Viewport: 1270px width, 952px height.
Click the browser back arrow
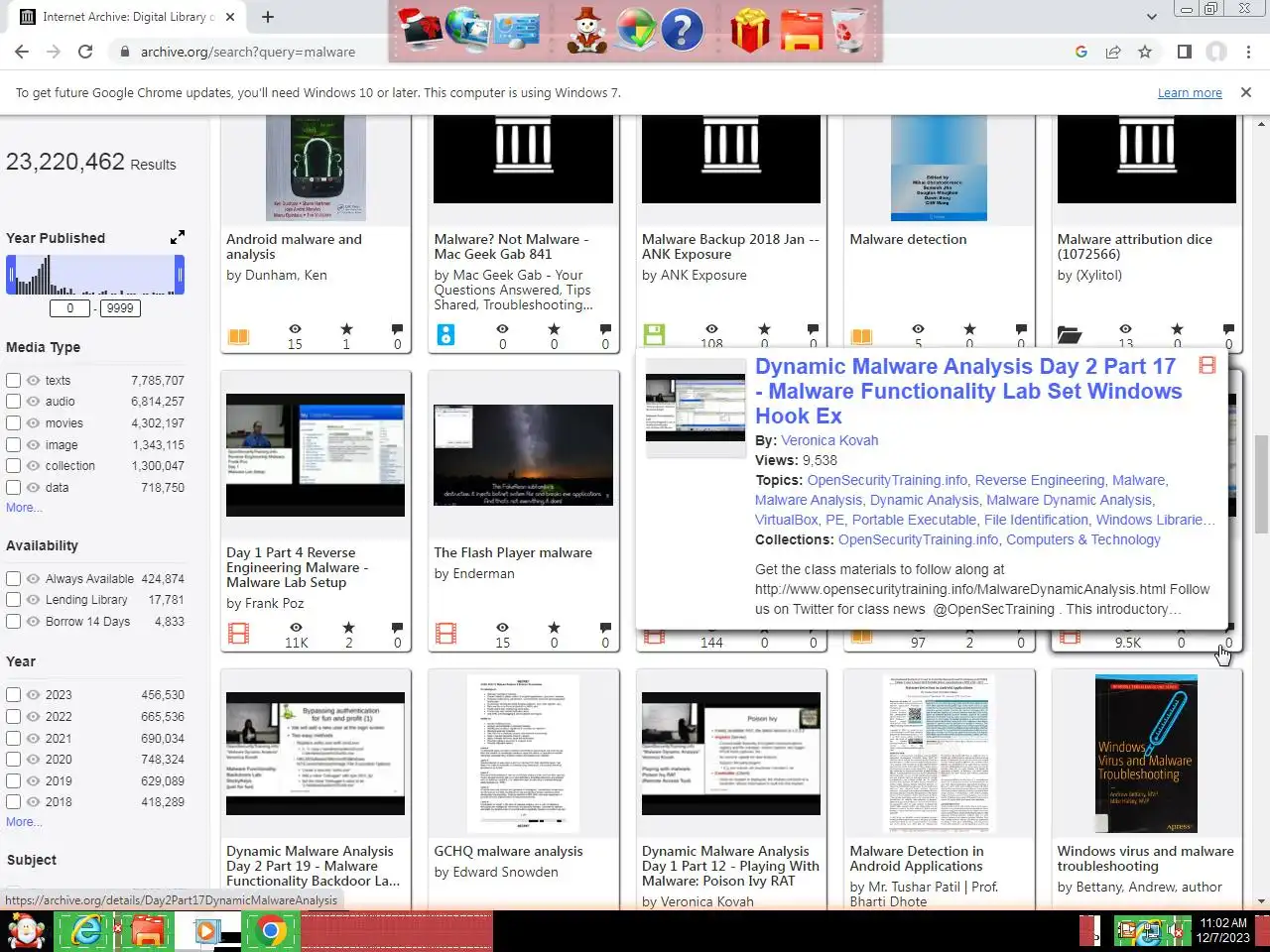coord(22,52)
